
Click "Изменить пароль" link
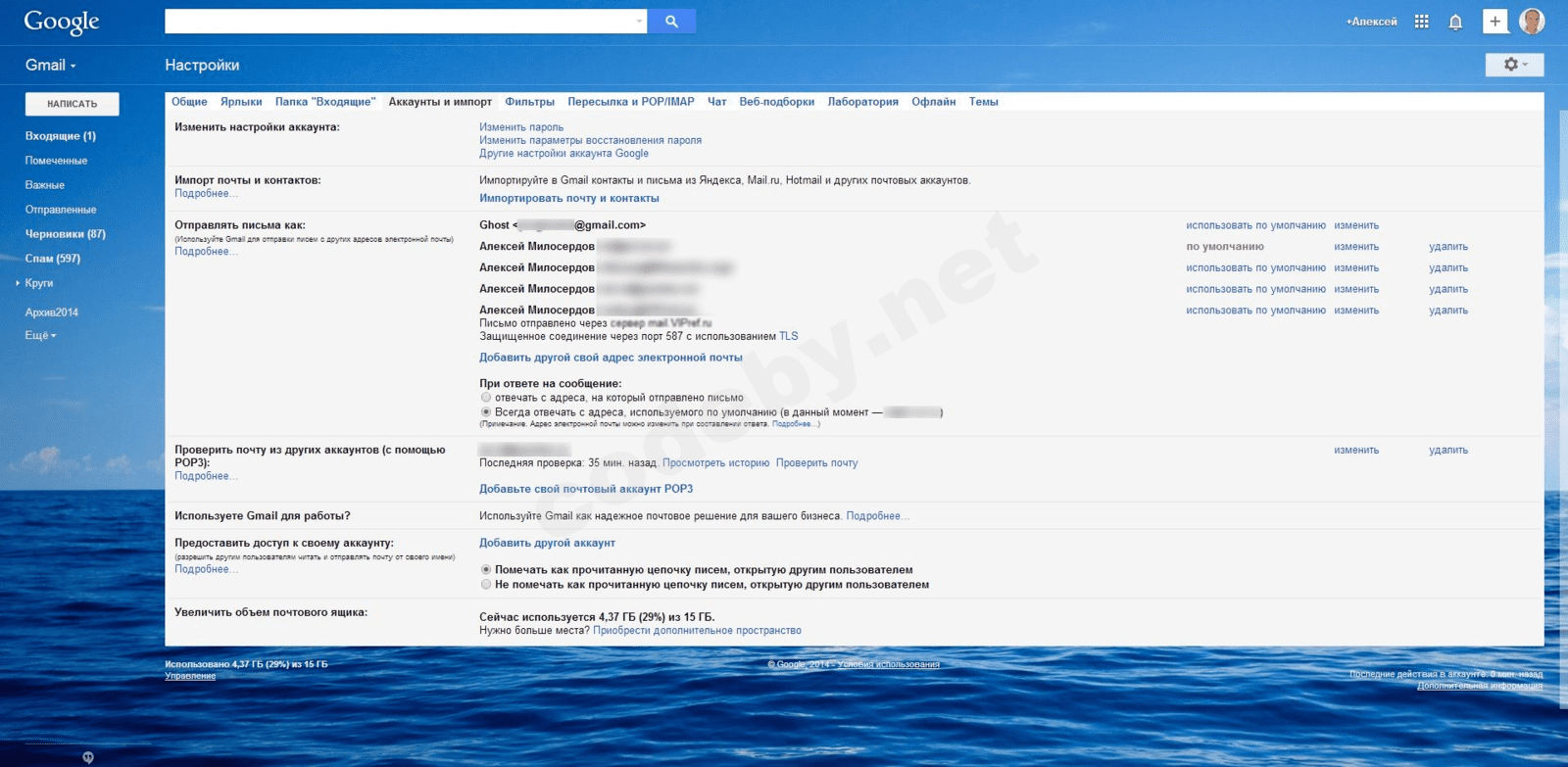521,127
